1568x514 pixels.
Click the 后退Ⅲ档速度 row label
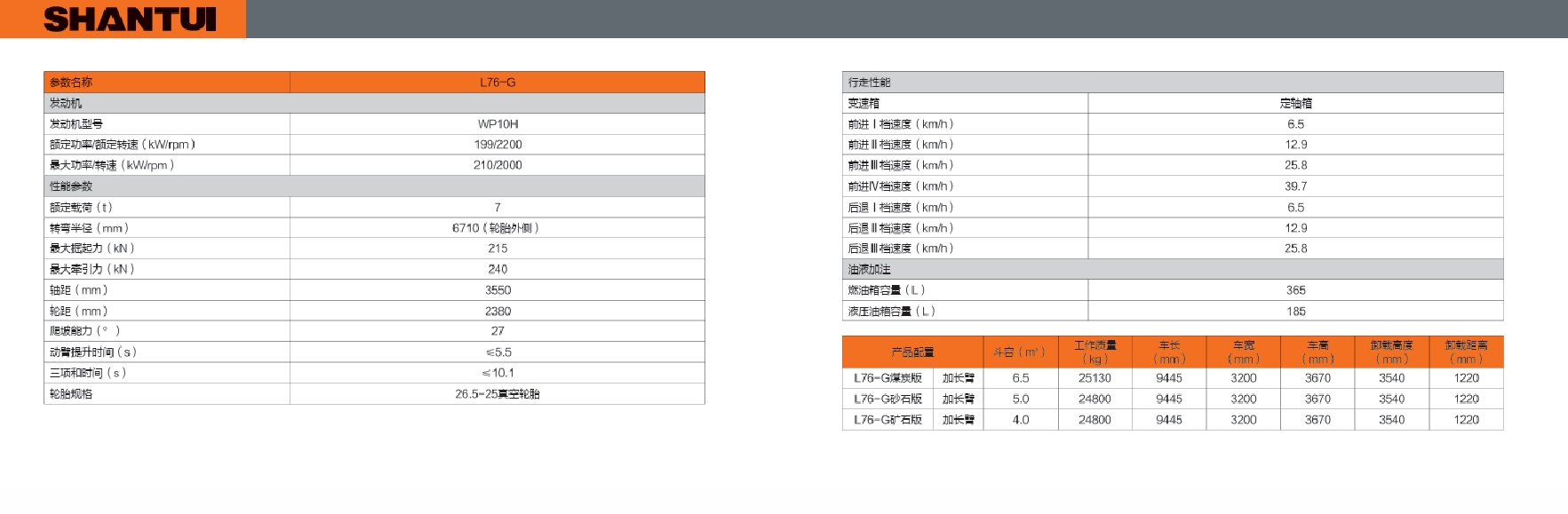coord(901,249)
